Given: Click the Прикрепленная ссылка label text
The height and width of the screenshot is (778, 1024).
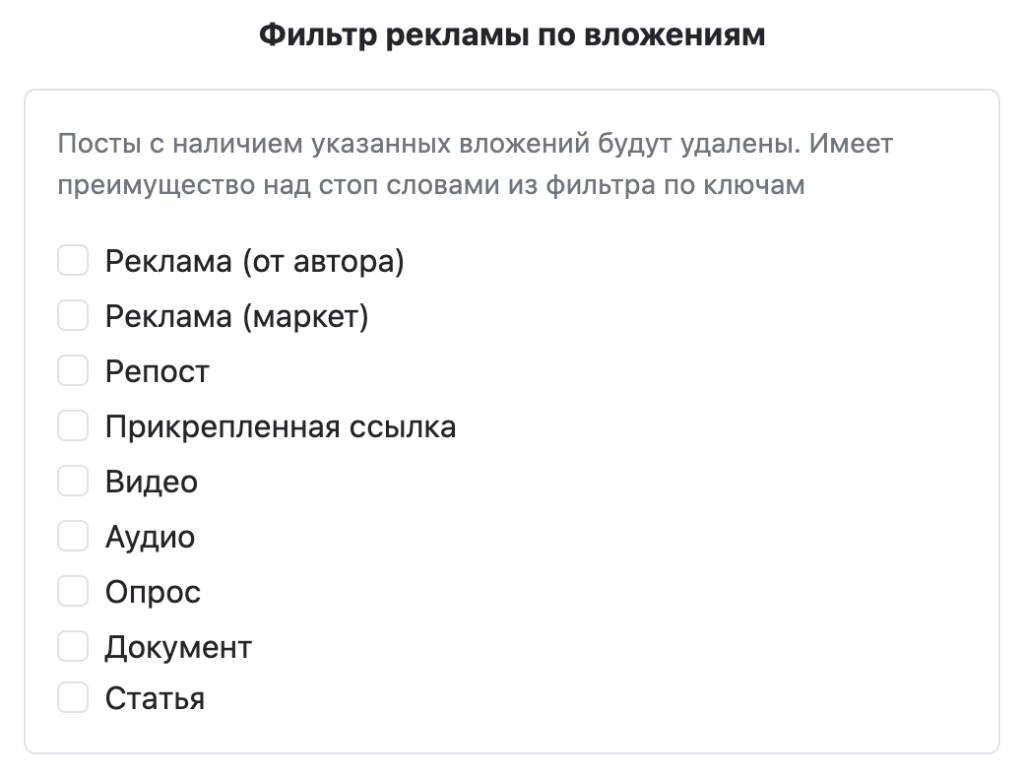Looking at the screenshot, I should pyautogui.click(x=280, y=427).
